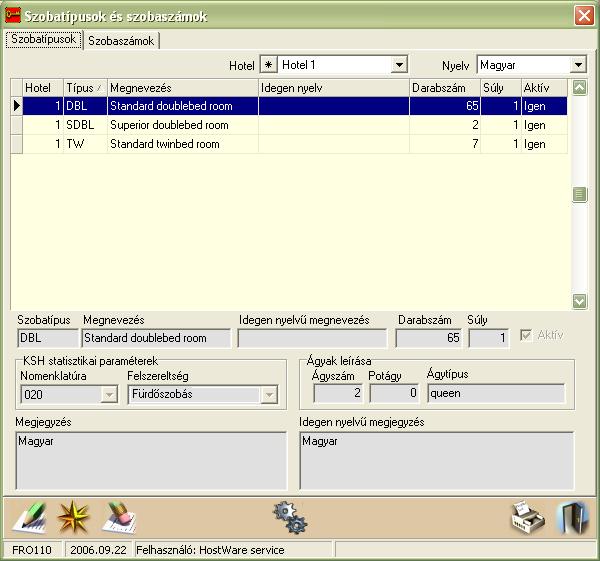
Task: Click the eraser delete icon
Action: (x=119, y=519)
